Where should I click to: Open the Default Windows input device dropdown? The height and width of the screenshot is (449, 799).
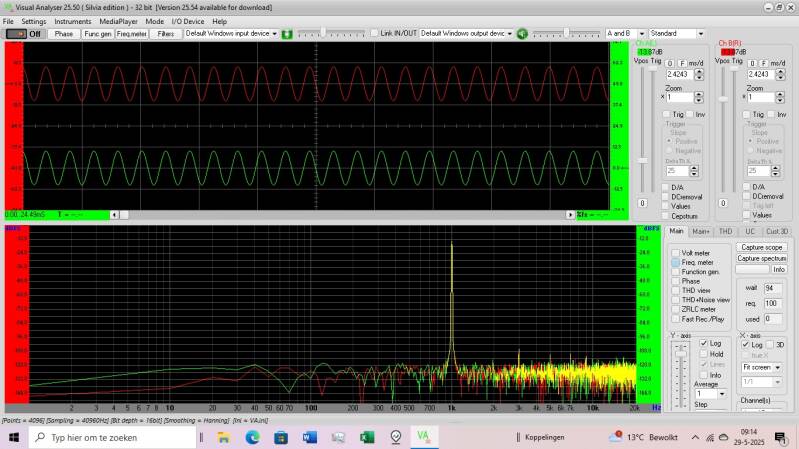point(272,33)
